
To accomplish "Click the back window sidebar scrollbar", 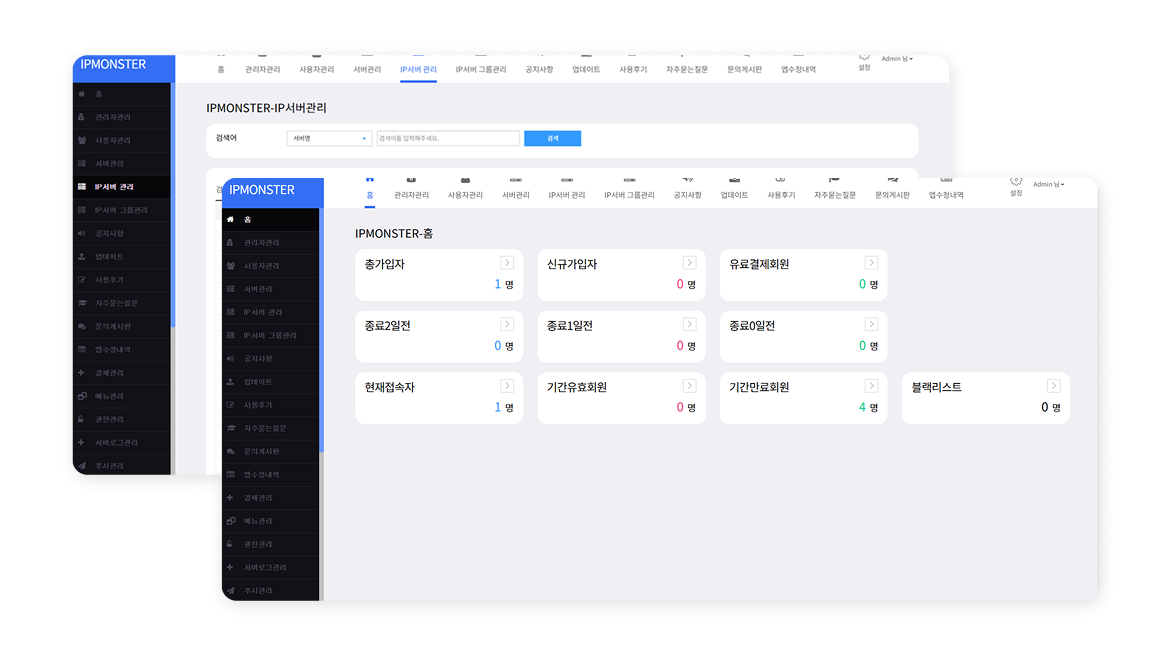I will coord(173,205).
